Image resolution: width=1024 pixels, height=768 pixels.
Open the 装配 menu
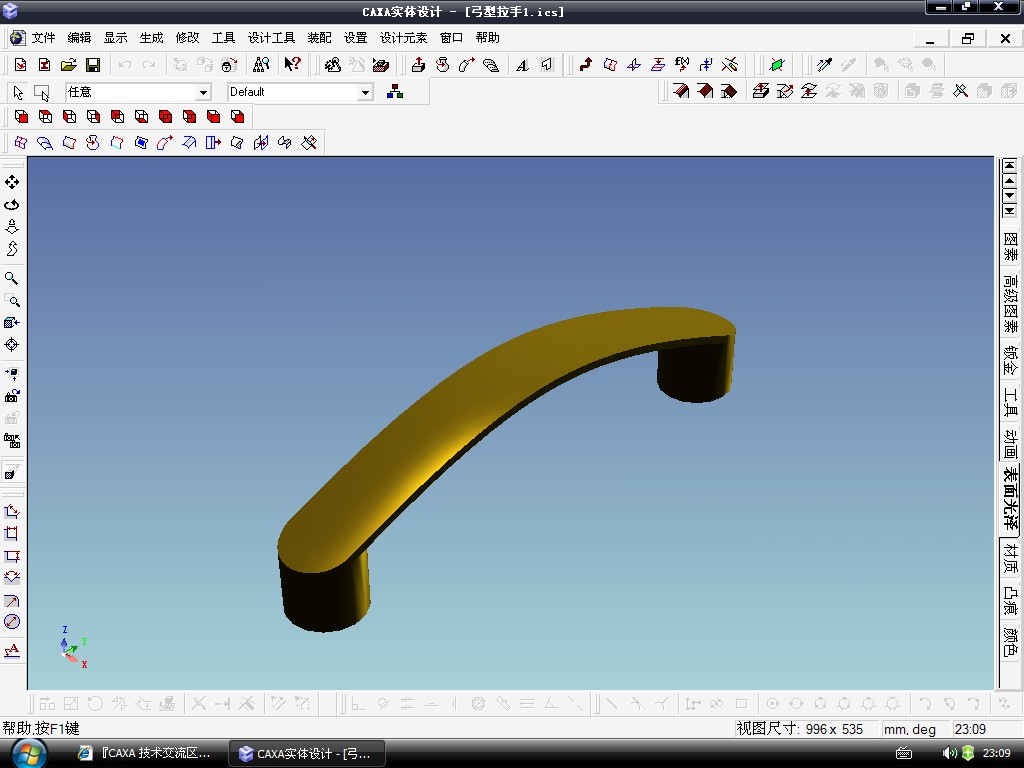pyautogui.click(x=320, y=38)
